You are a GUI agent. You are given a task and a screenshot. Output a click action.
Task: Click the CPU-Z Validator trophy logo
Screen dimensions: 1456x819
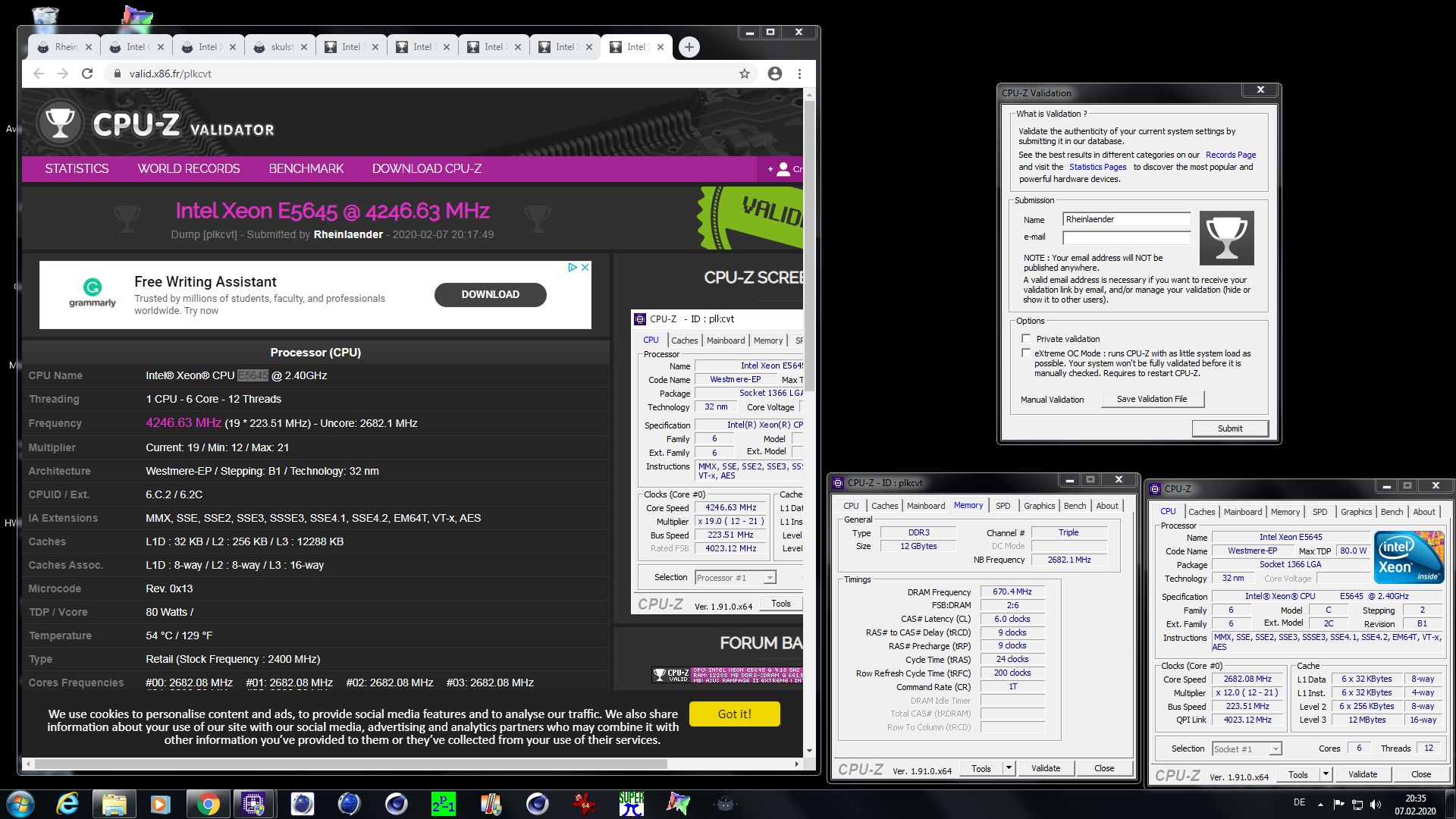(x=60, y=122)
